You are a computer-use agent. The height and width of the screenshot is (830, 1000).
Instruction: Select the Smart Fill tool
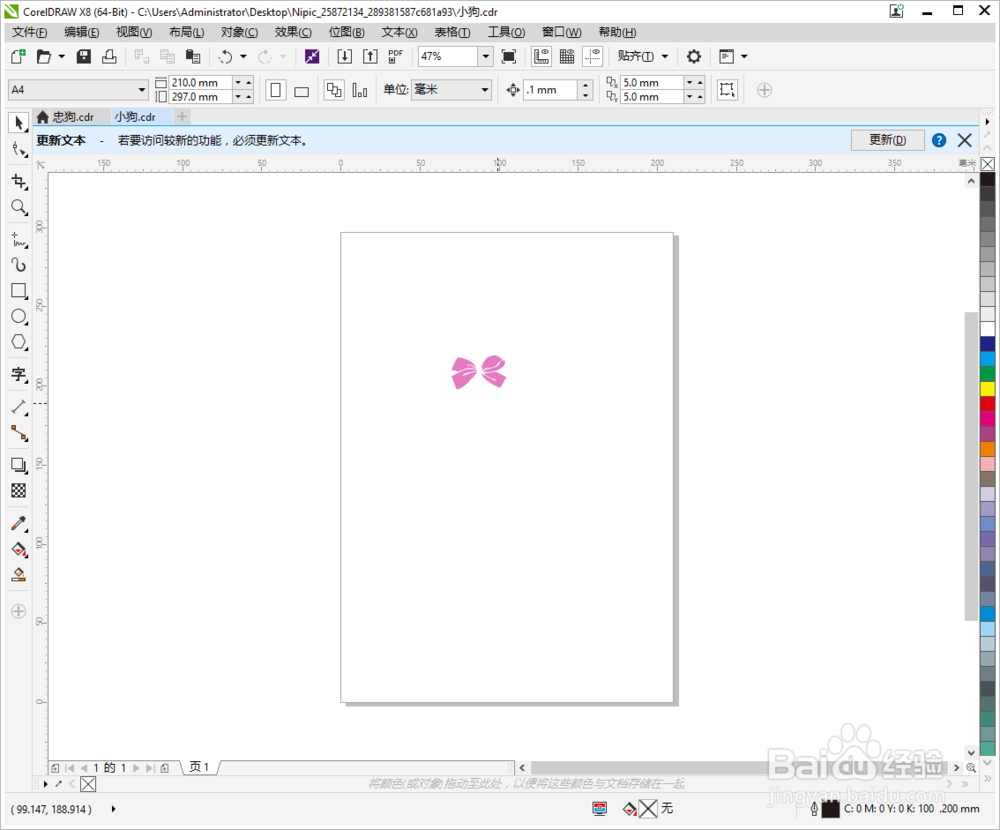point(18,575)
